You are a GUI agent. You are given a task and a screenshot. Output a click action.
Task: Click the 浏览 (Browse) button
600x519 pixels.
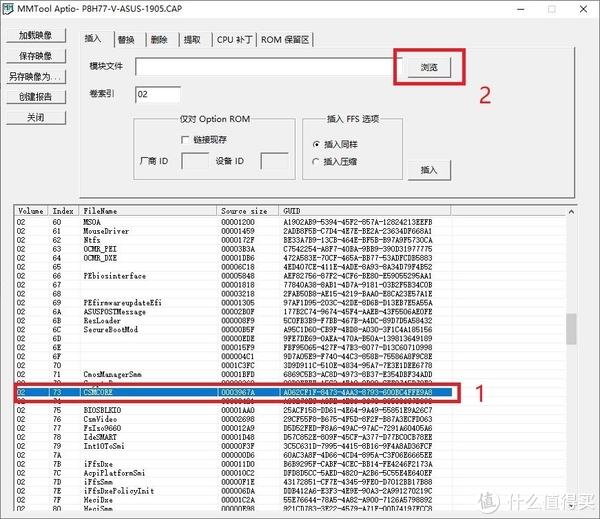point(429,68)
